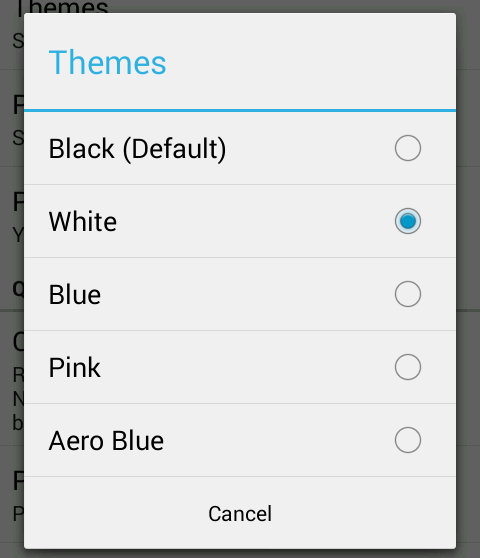Tap the "Black (Default)" label text
The image size is (480, 558).
(137, 149)
